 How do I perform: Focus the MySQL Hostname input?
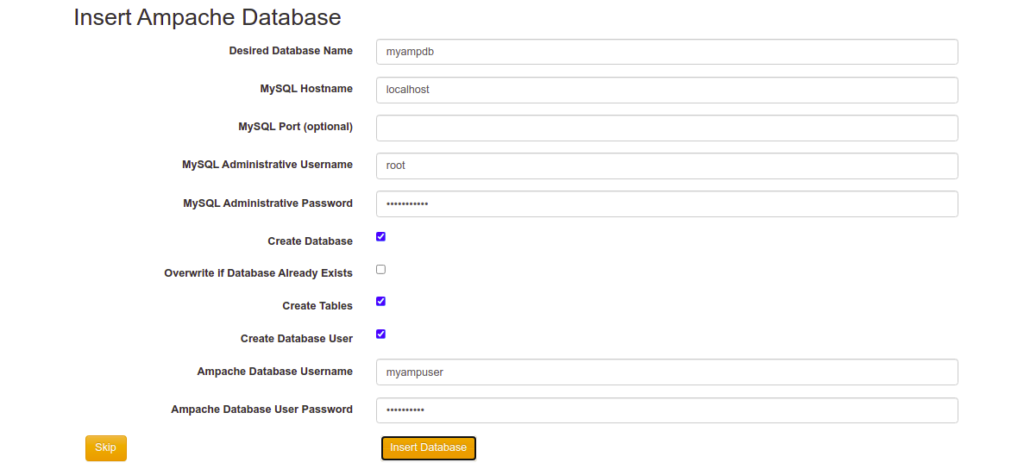click(667, 90)
